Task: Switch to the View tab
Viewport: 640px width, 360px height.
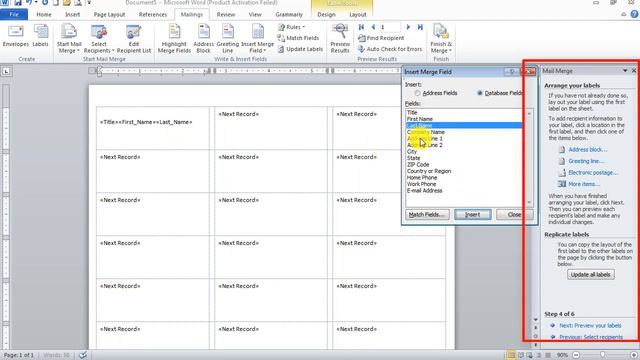Action: pyautogui.click(x=255, y=14)
